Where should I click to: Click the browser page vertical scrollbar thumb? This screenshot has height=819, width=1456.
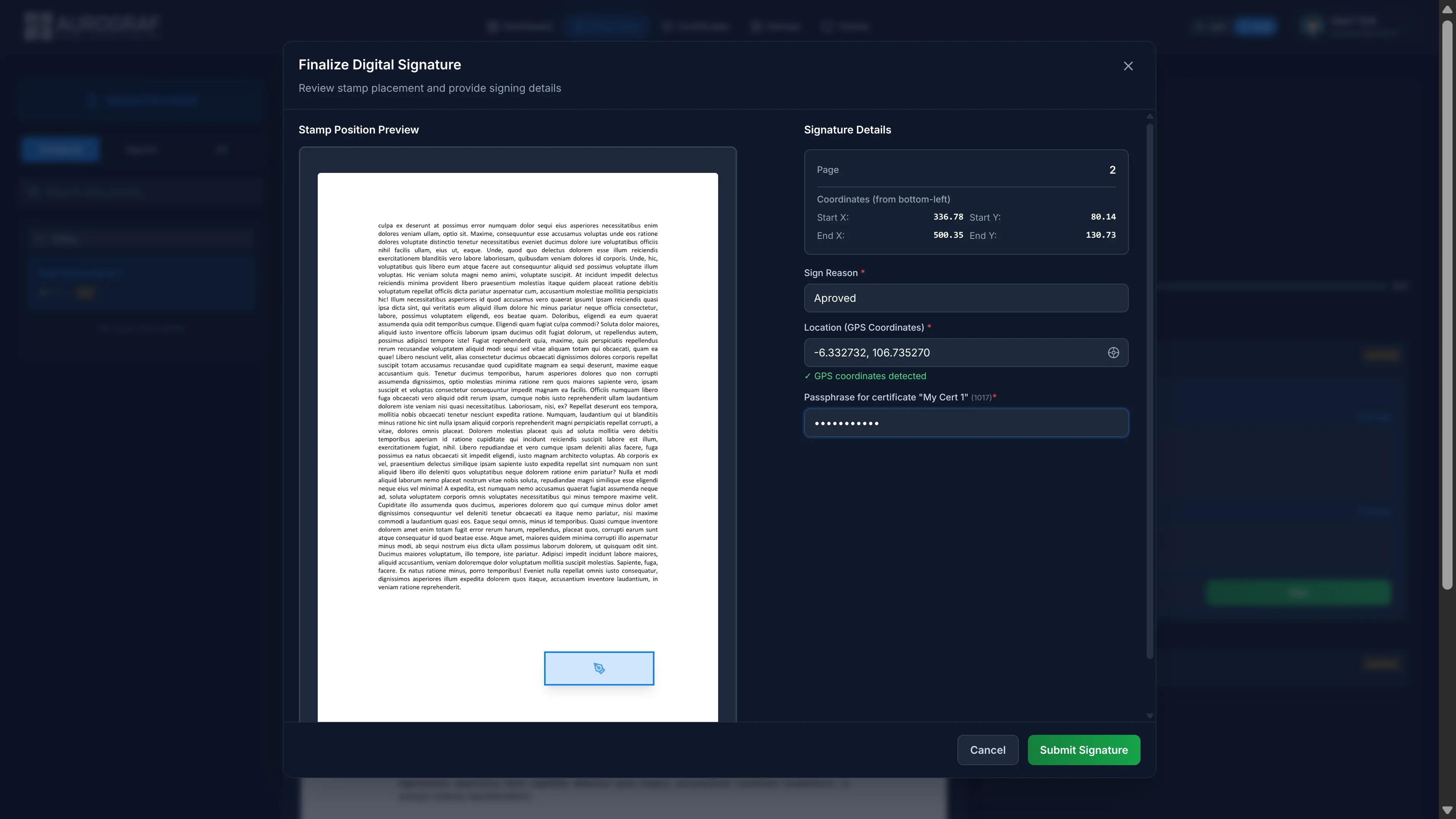tap(1447, 305)
